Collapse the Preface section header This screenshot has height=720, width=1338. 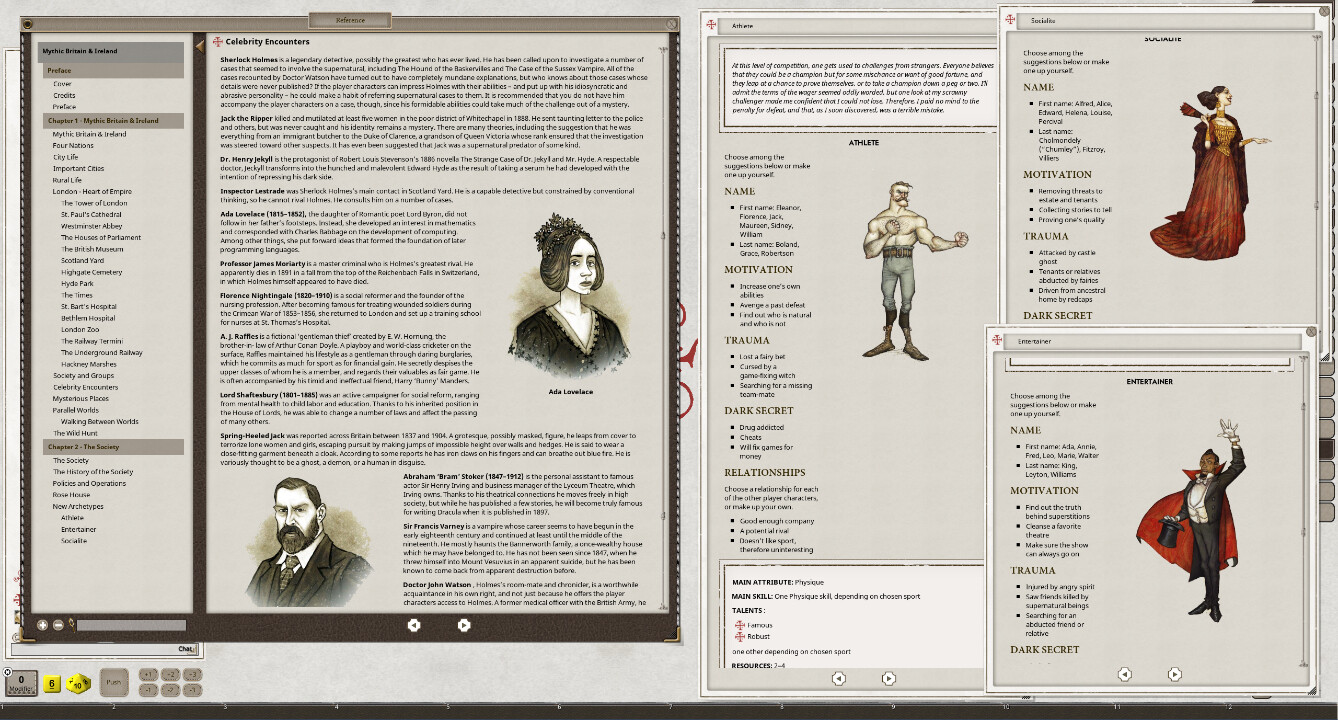(x=113, y=71)
